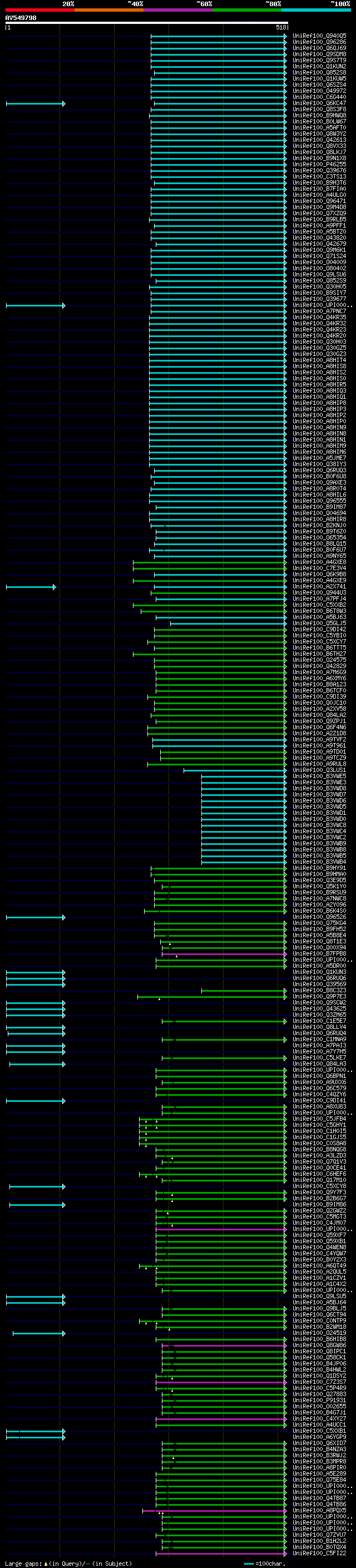Select hit UniRef100_B0F6U7
This screenshot has width=356, height=1568.
pyautogui.click(x=319, y=550)
